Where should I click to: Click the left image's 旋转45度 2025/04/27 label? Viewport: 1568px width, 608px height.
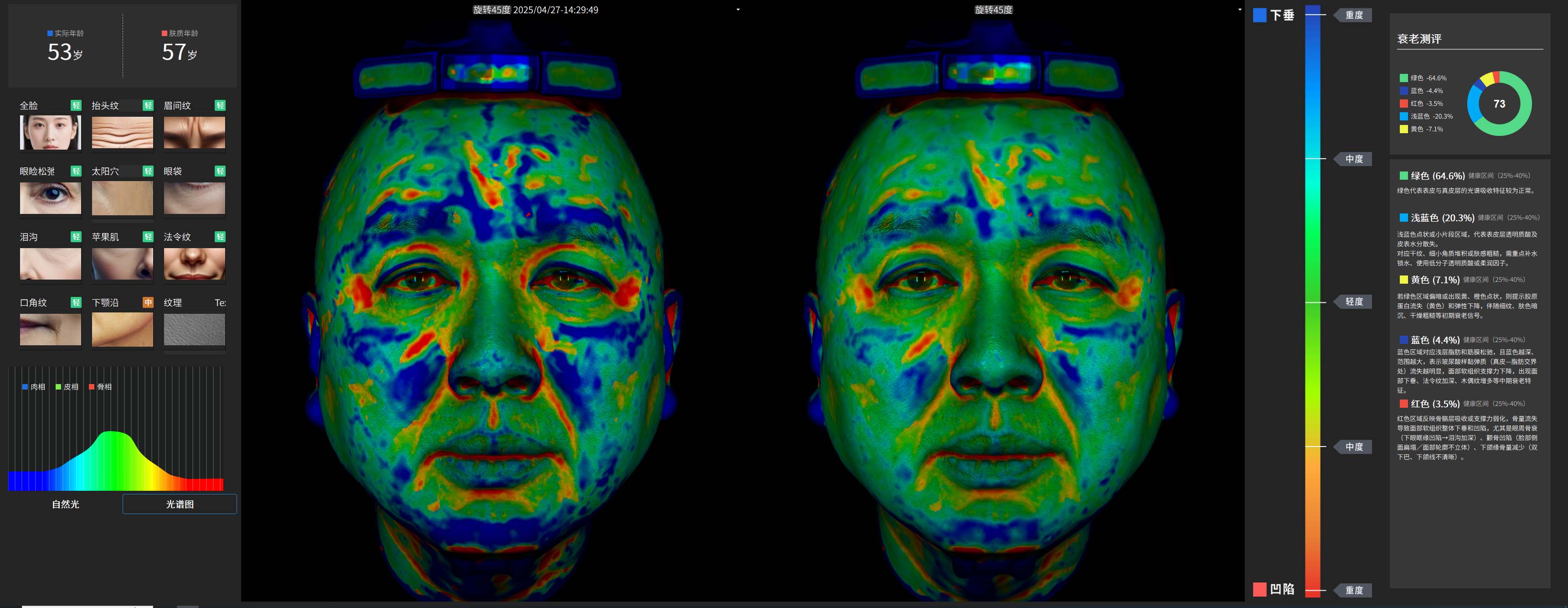[536, 10]
